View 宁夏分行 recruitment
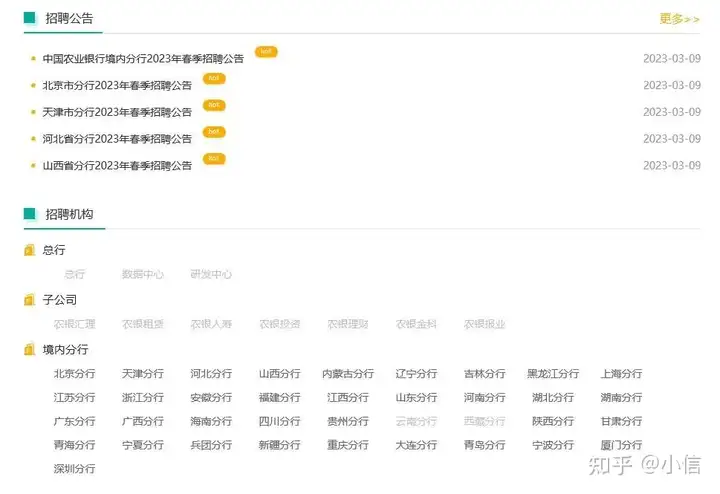Image resolution: width=720 pixels, height=494 pixels. pos(143,445)
